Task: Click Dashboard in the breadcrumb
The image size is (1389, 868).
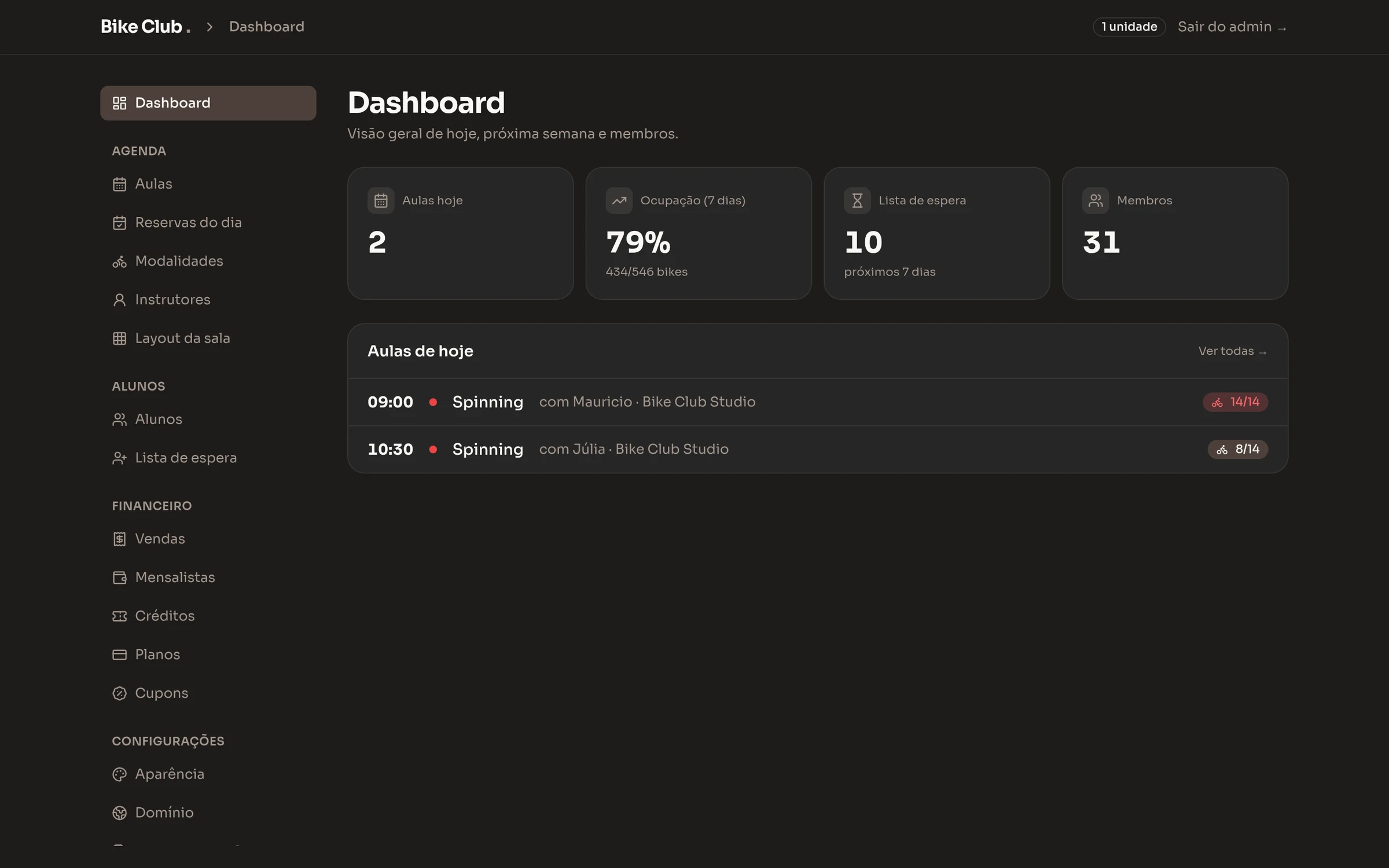Action: click(267, 27)
